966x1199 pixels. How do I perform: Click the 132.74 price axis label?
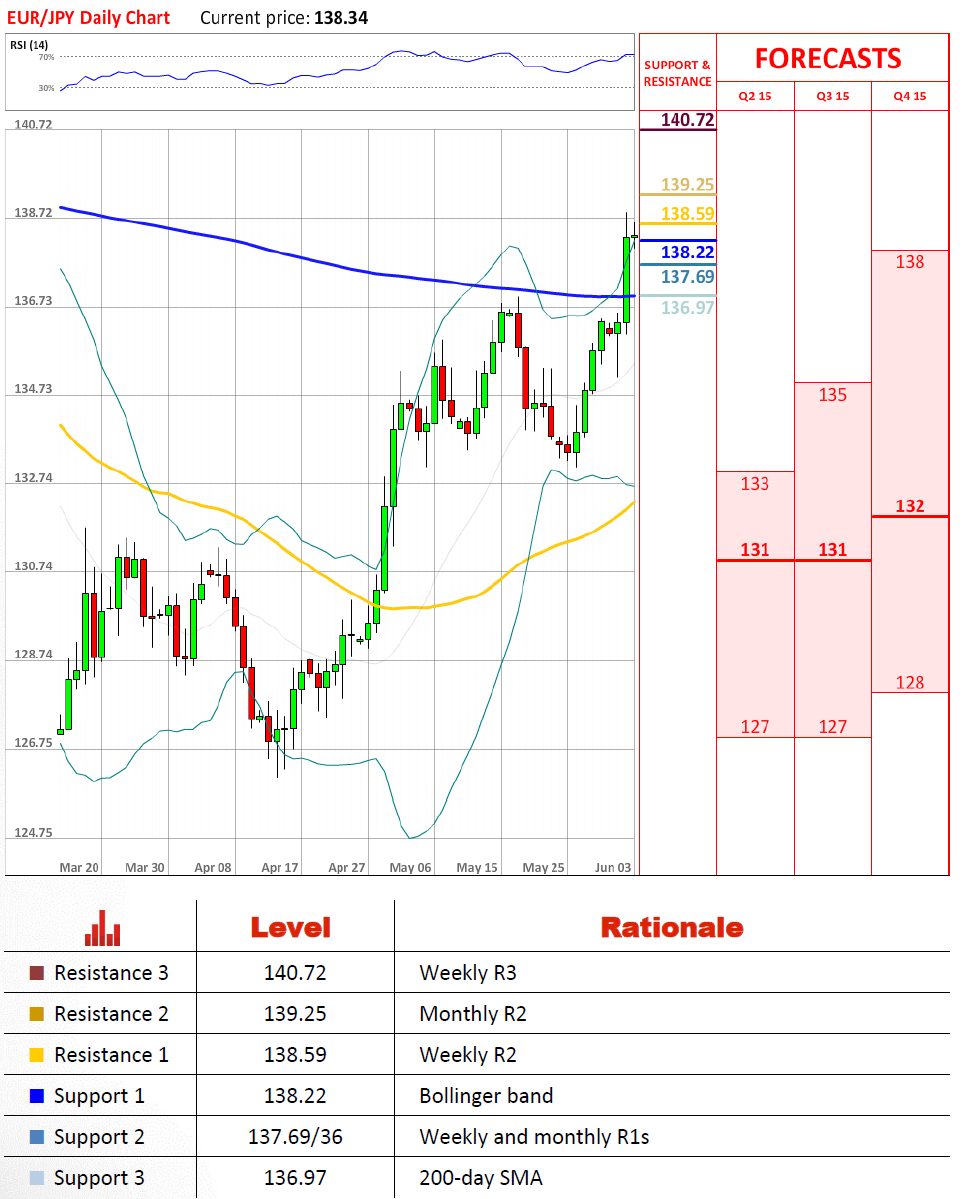[34, 478]
